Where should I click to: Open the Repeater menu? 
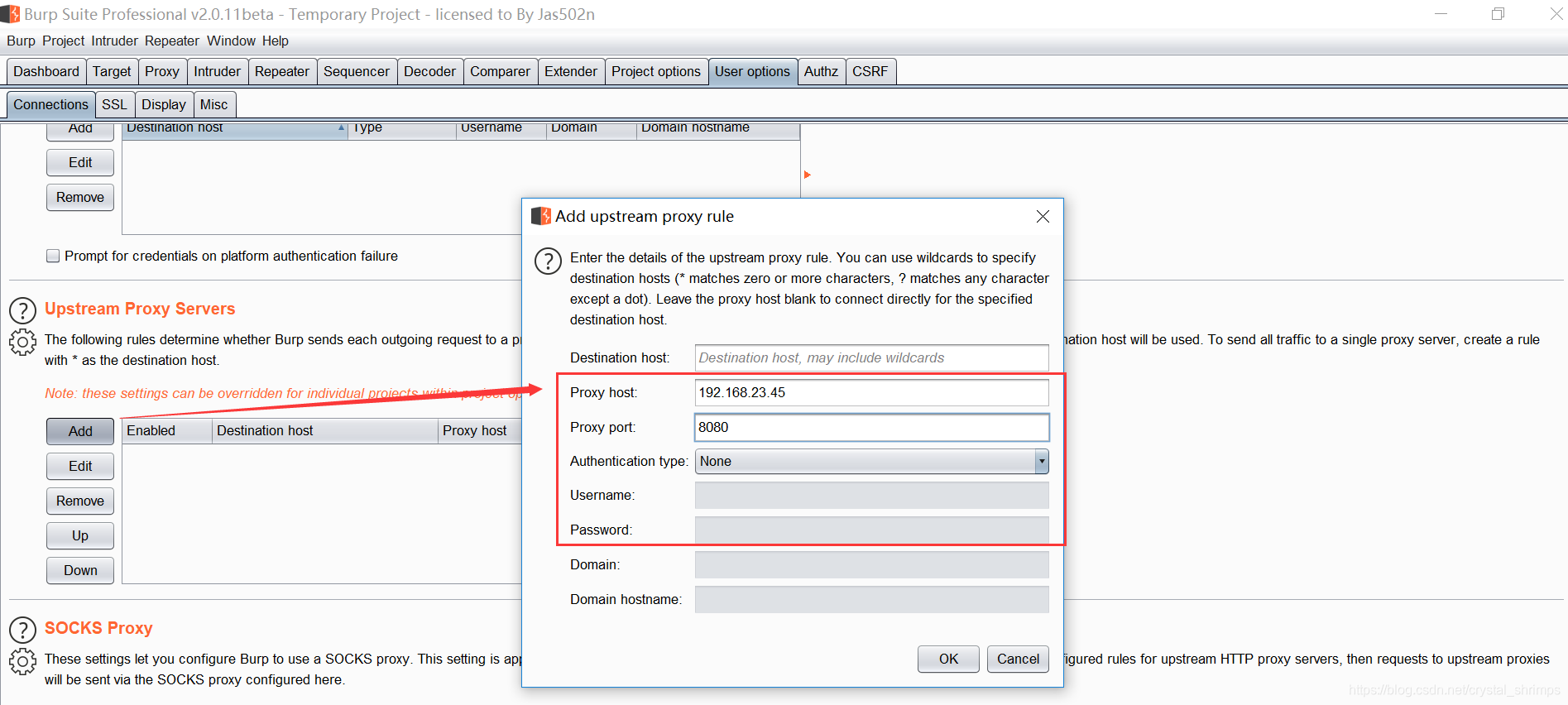[172, 41]
